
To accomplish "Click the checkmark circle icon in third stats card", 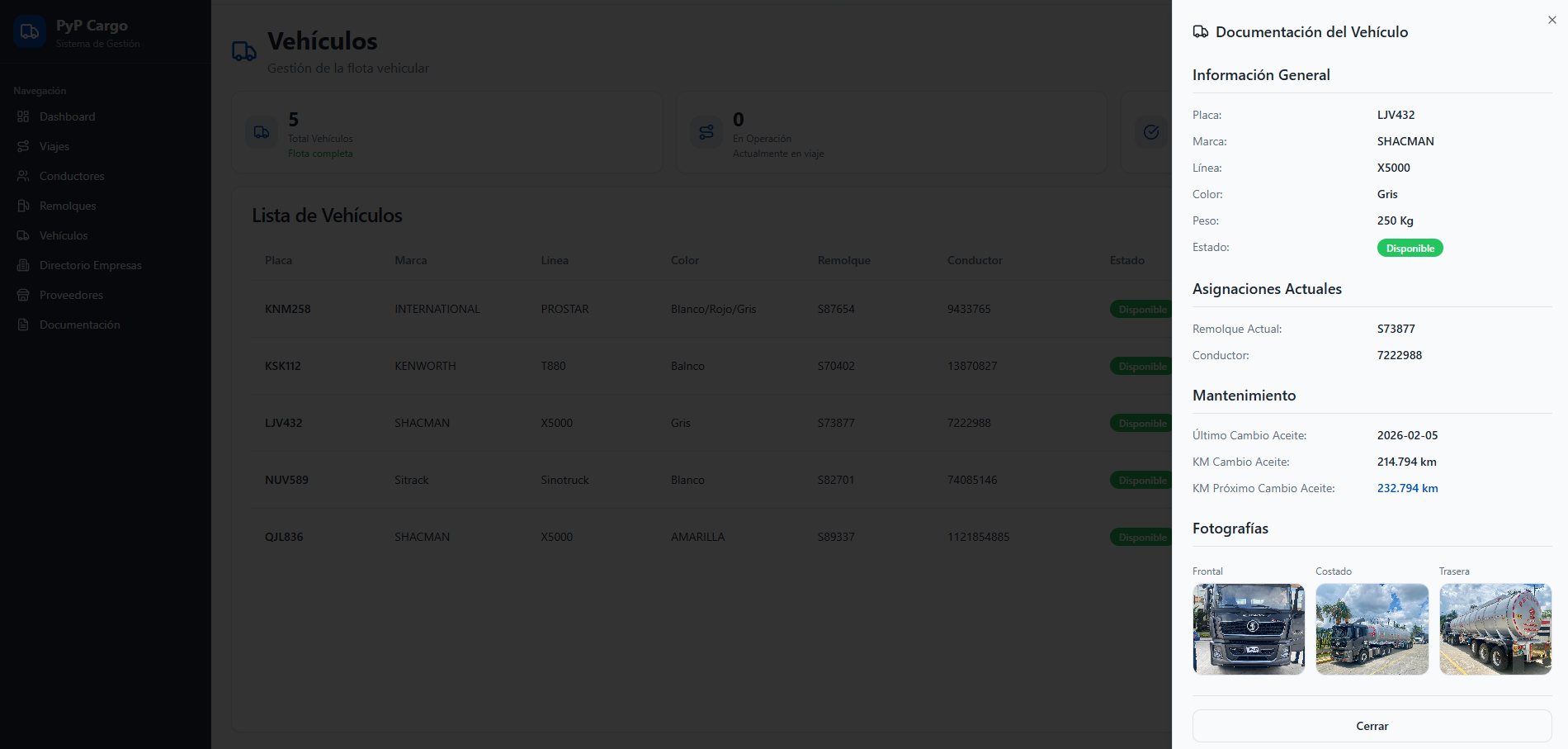I will click(x=1151, y=132).
